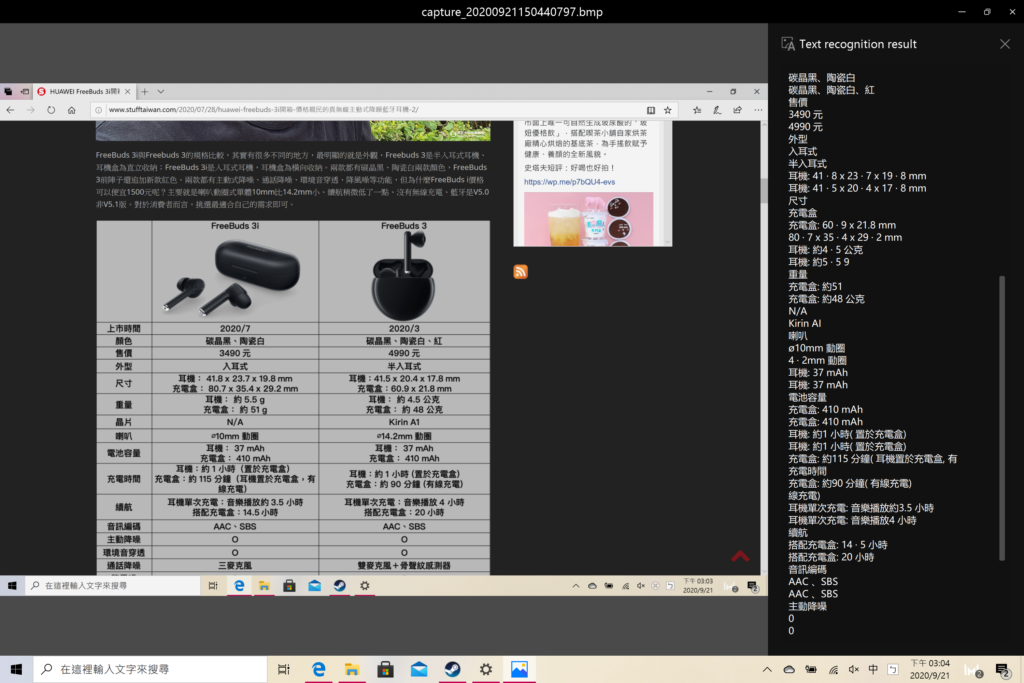Select the recognized text "續航"
The height and width of the screenshot is (683, 1024).
pyautogui.click(x=798, y=532)
